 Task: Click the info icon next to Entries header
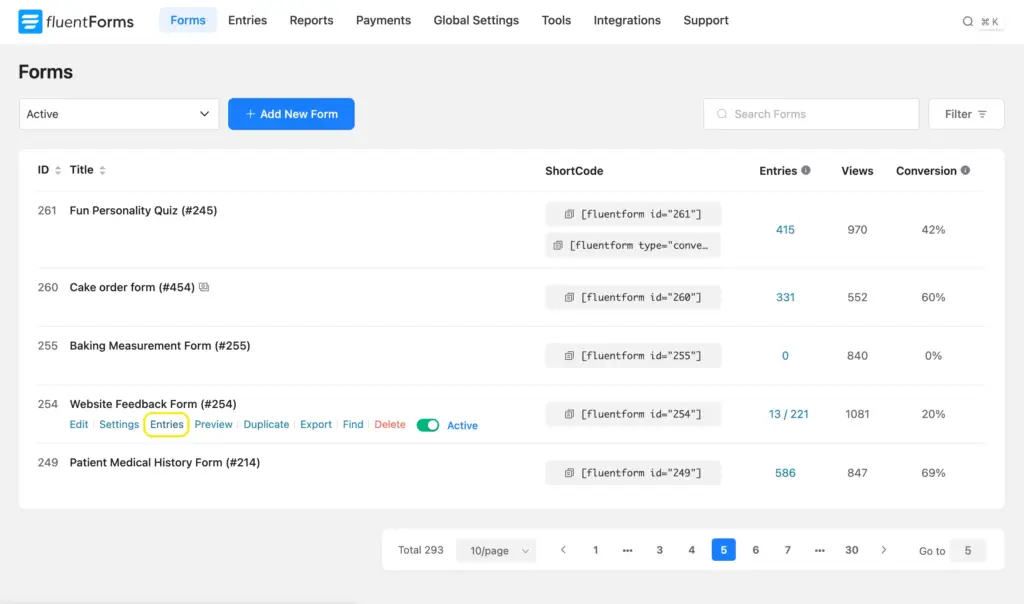coord(806,170)
